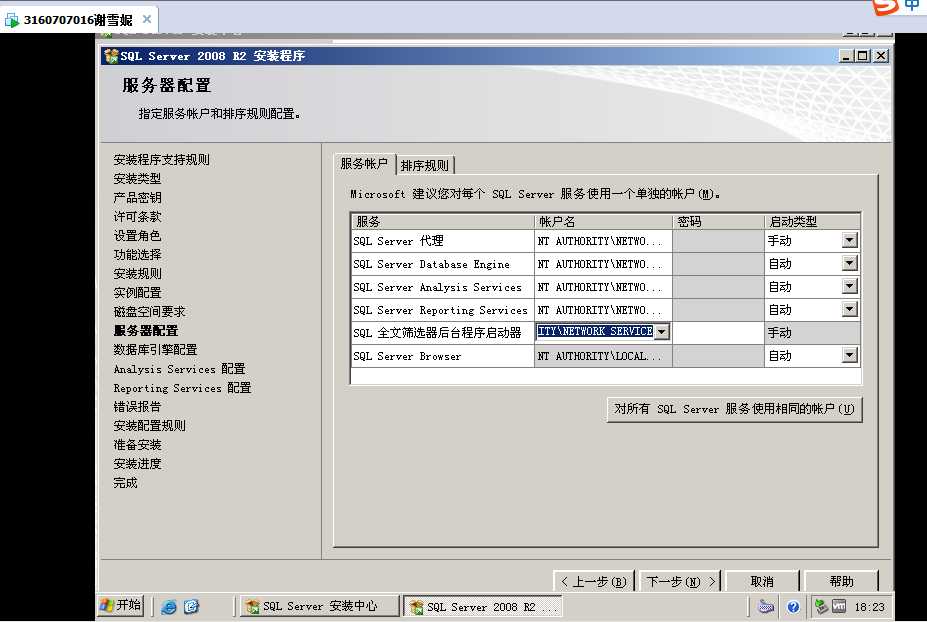Click the VMware tools tray icon
Screen dimensions: 927x622
click(x=840, y=607)
